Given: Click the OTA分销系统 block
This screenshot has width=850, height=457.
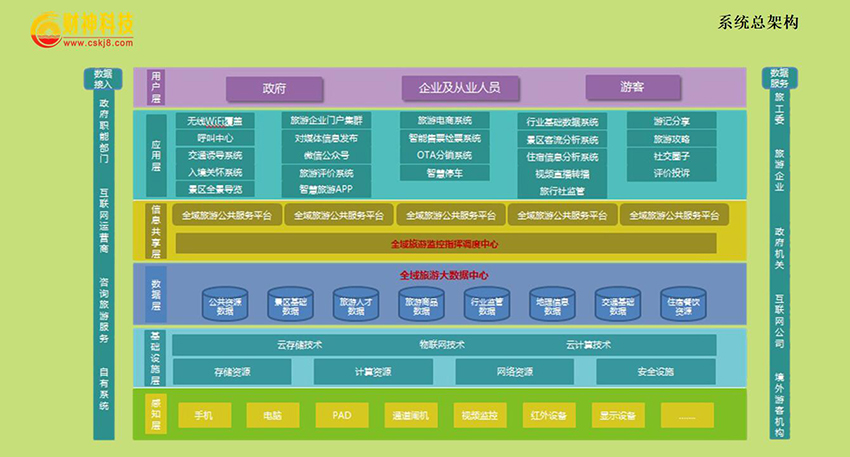Looking at the screenshot, I should 445,155.
